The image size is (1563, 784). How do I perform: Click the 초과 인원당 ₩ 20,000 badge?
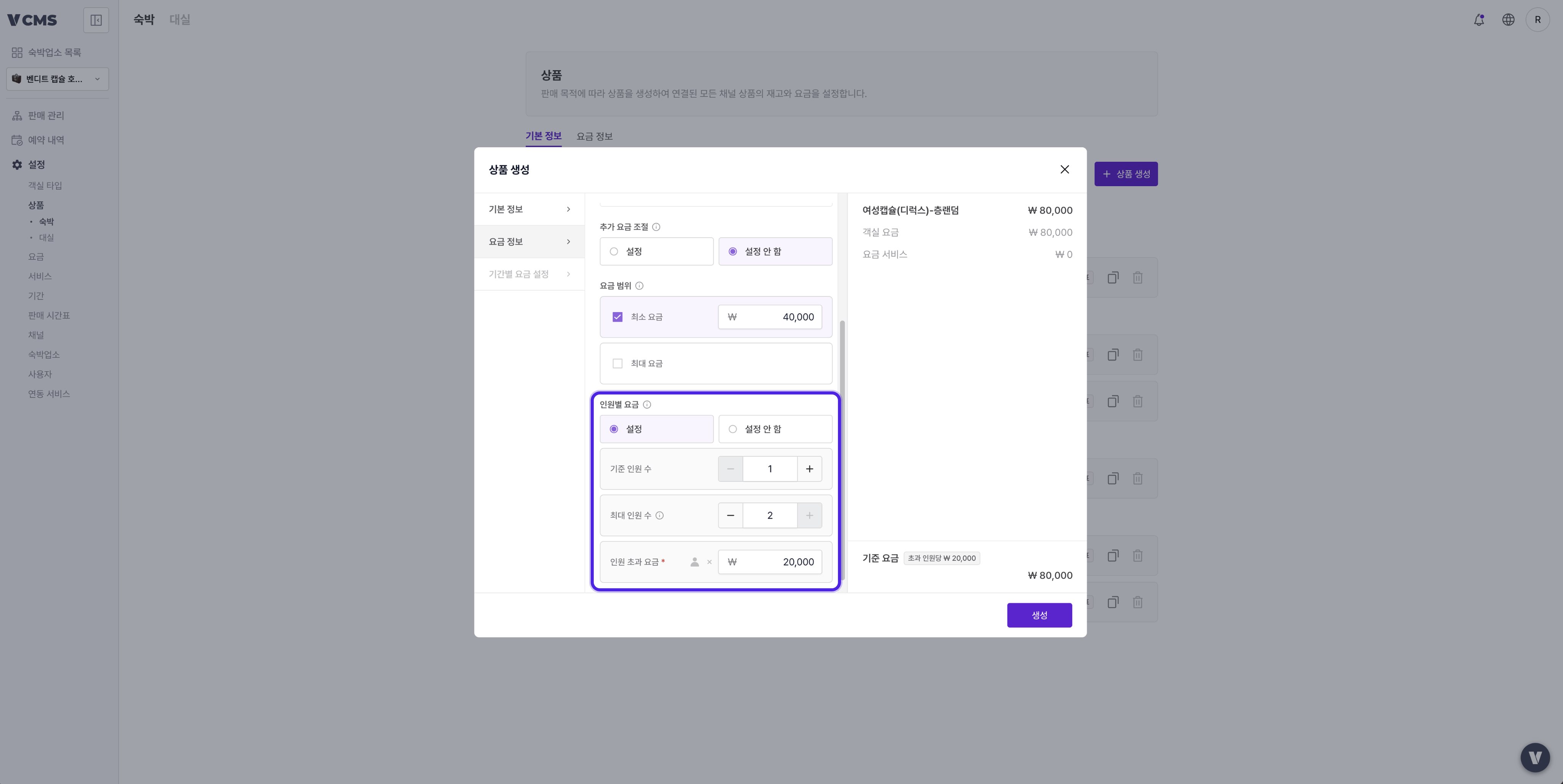pos(942,558)
